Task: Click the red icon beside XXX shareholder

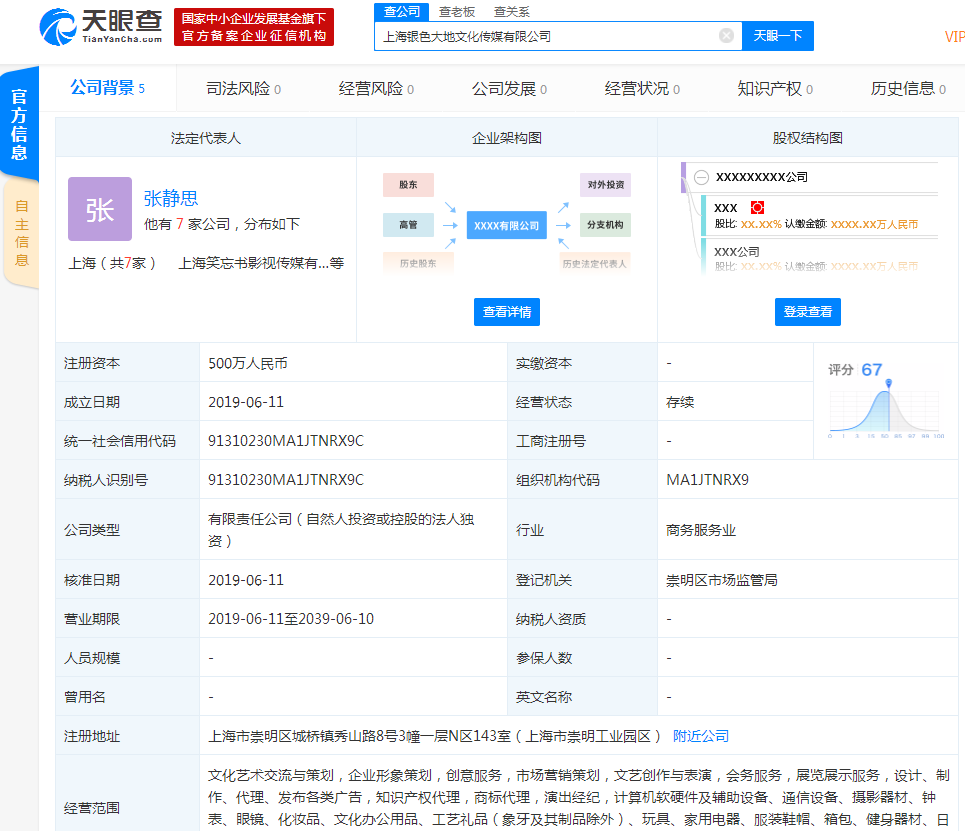Action: click(757, 207)
